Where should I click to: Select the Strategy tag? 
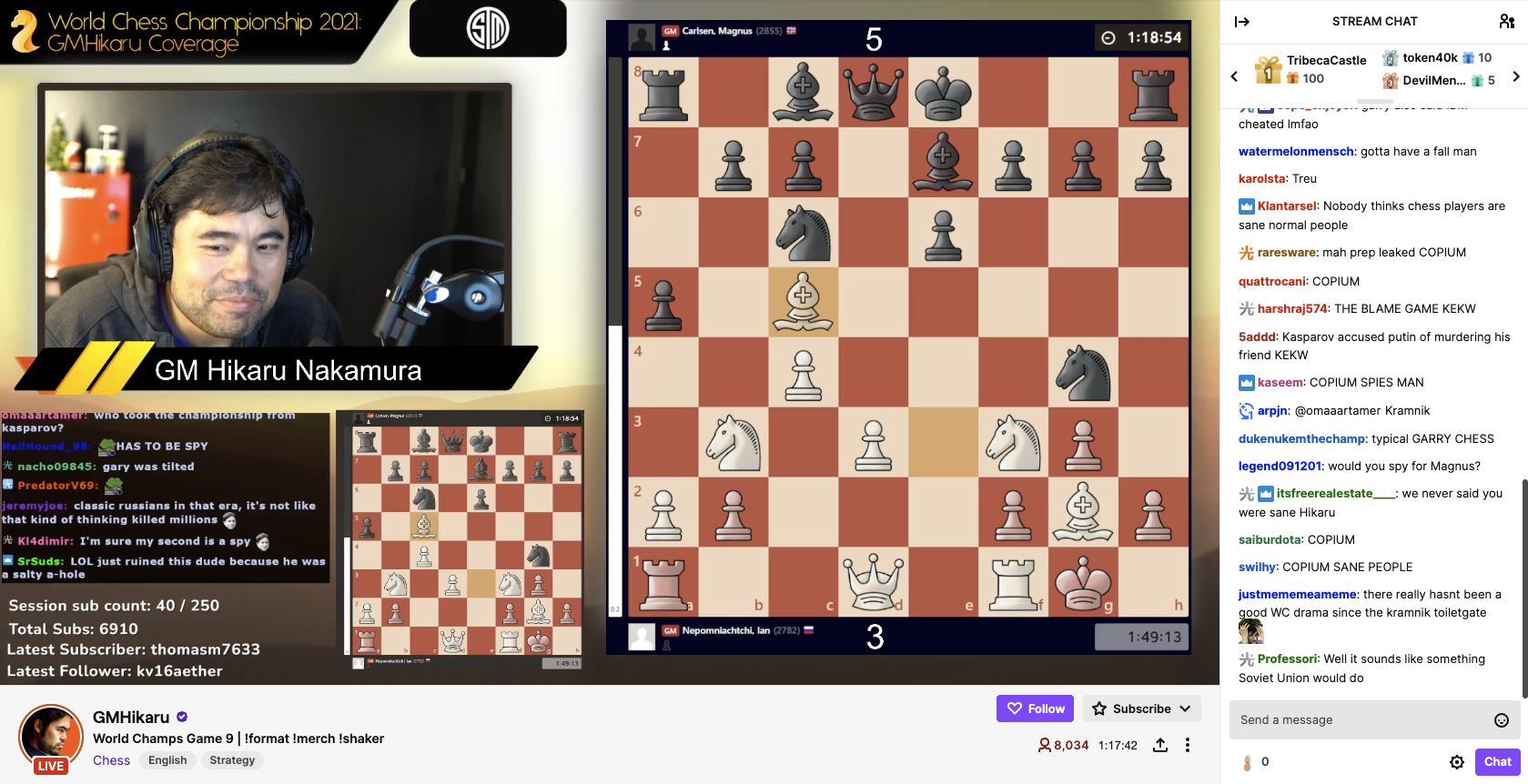click(232, 760)
